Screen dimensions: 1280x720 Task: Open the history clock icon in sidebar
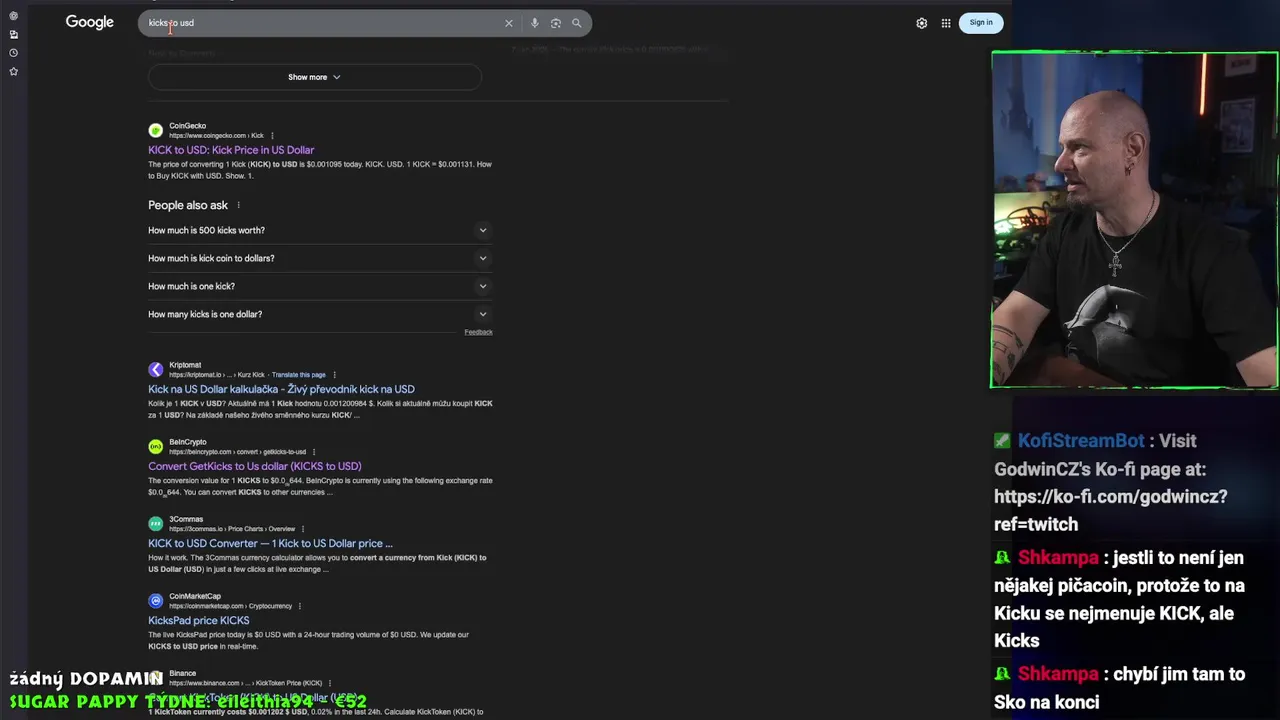(x=13, y=53)
